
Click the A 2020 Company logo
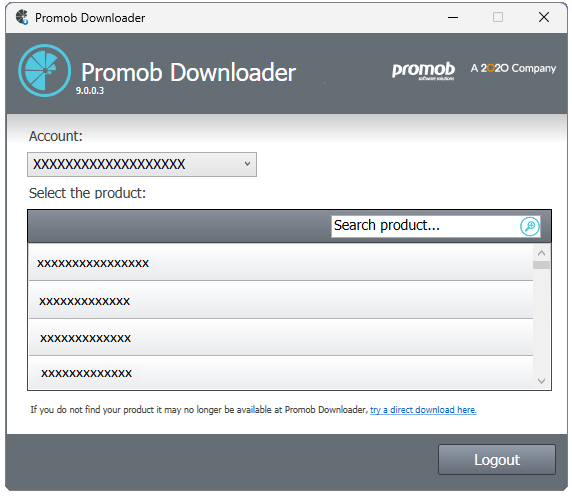coord(513,68)
